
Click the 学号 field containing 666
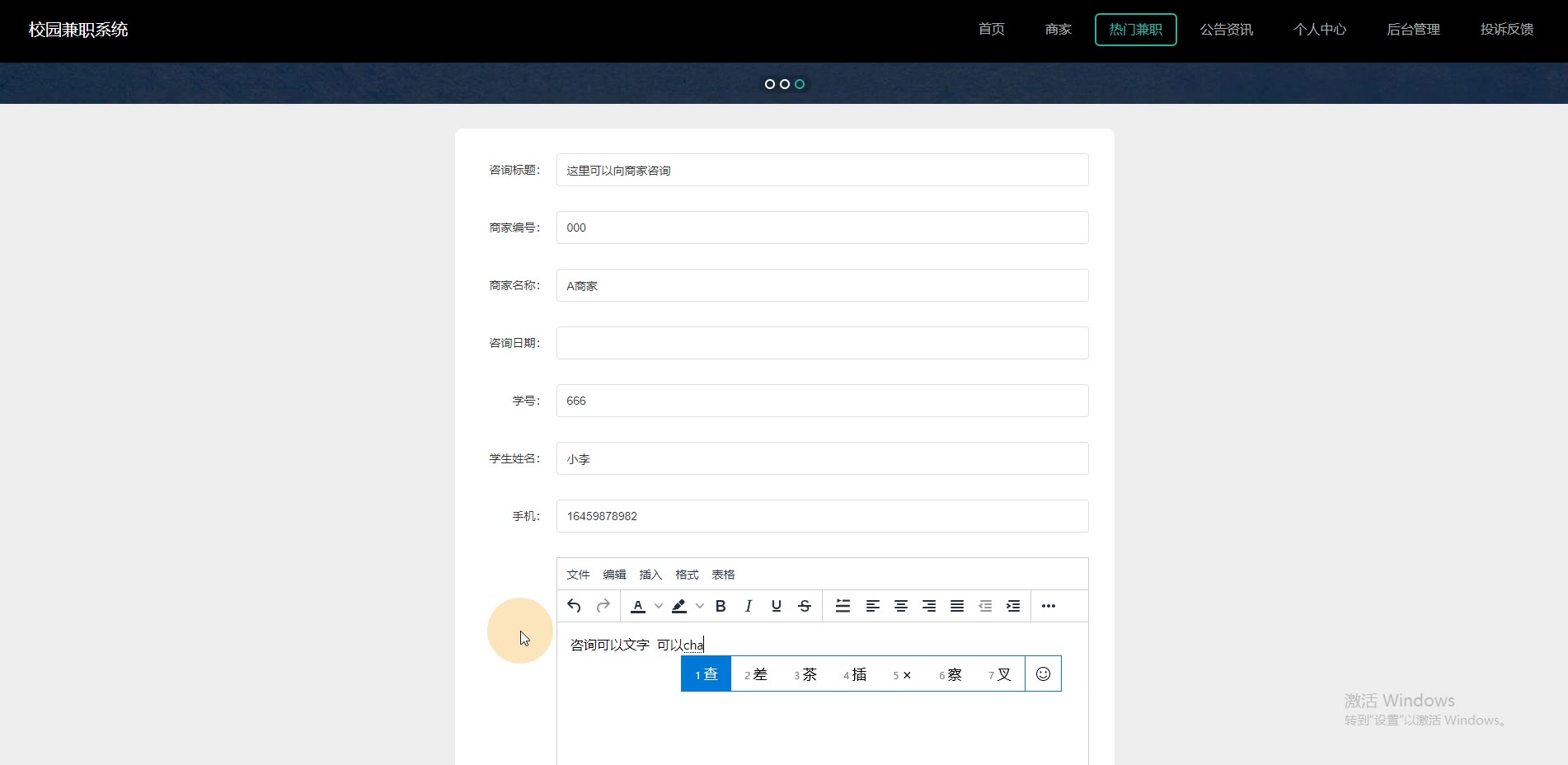tap(823, 401)
